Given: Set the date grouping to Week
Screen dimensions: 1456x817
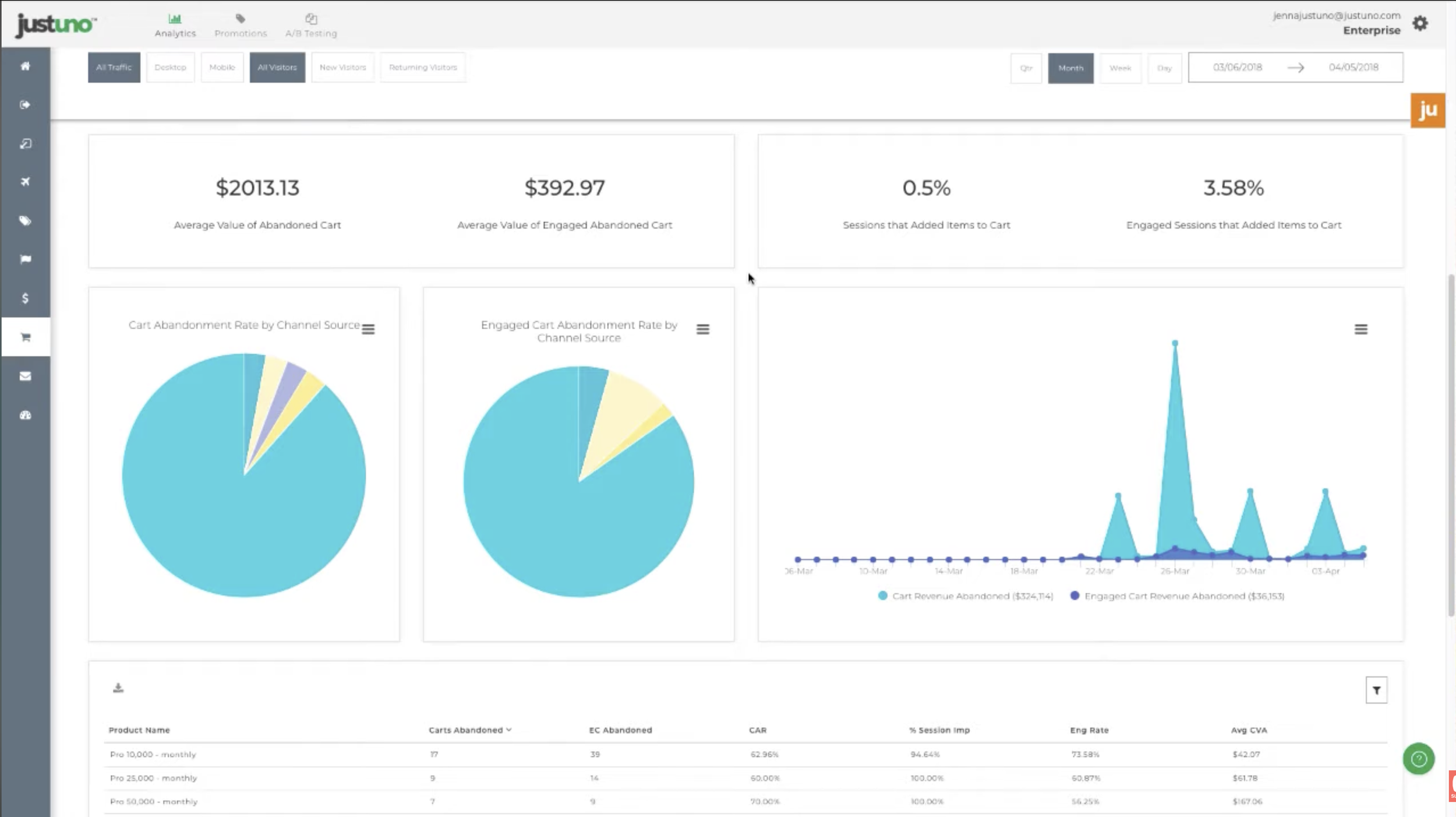Looking at the screenshot, I should point(1120,68).
